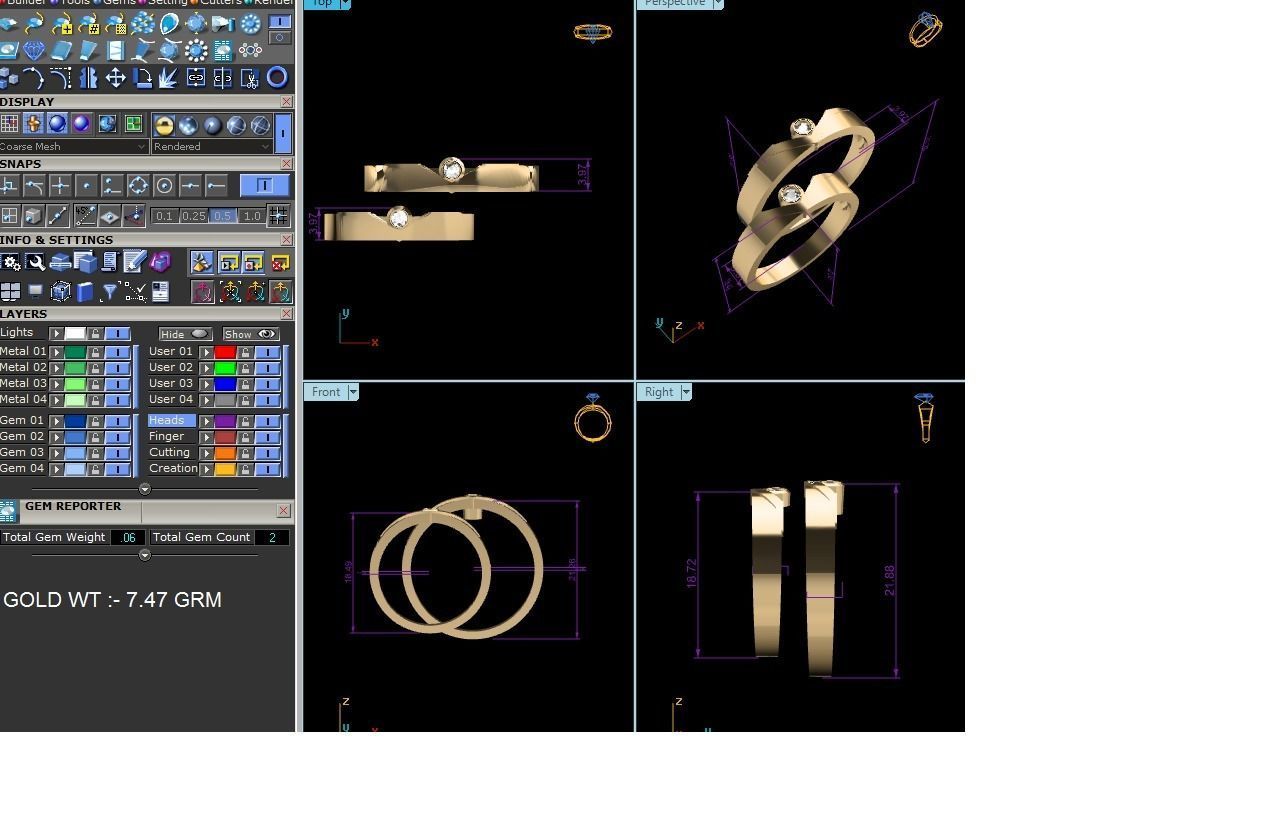Viewport: 1274px width, 816px height.
Task: Click the cut scissors tool icon
Action: [x=249, y=77]
